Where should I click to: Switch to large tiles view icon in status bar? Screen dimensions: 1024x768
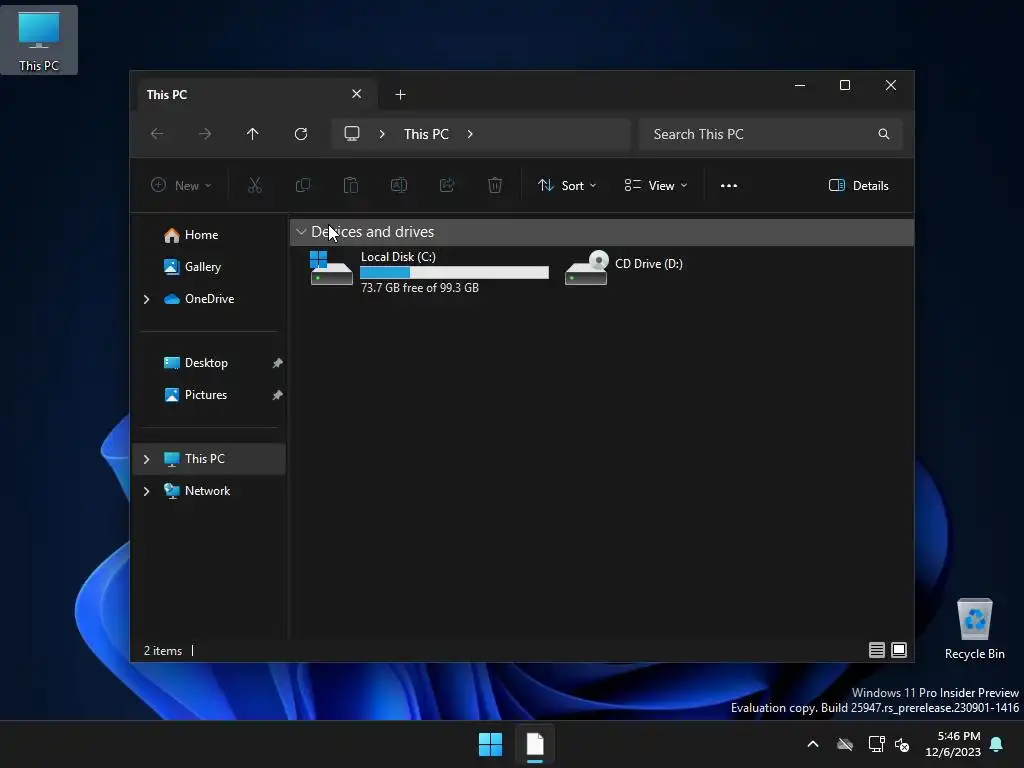[x=899, y=650]
